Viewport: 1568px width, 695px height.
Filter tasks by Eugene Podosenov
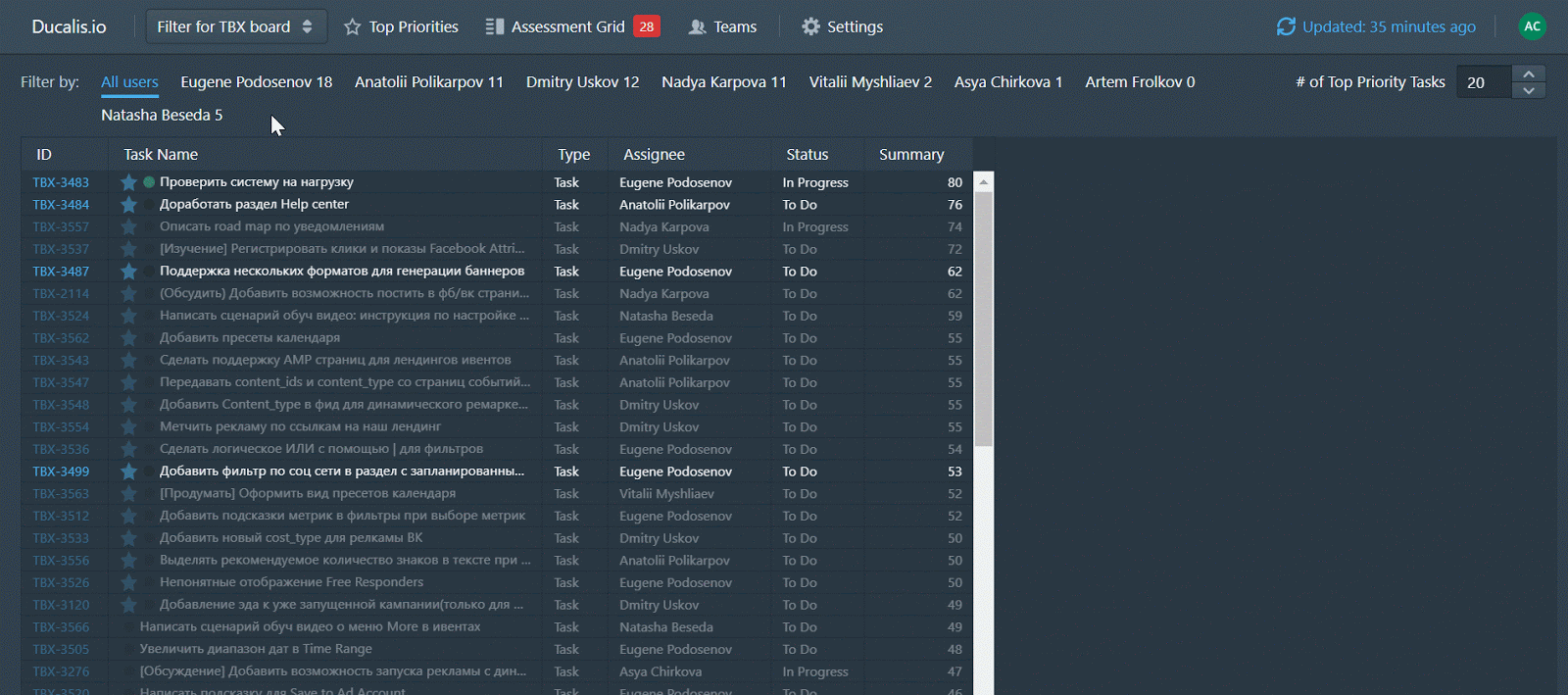256,82
